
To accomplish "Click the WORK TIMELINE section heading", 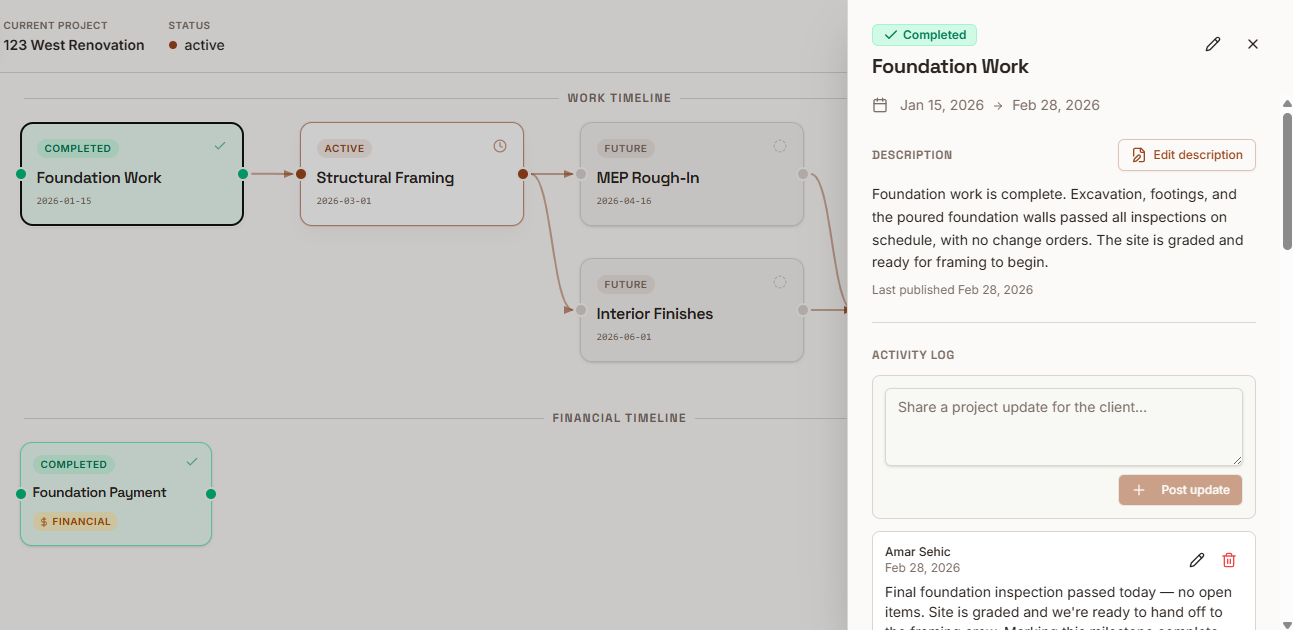I will click(619, 98).
